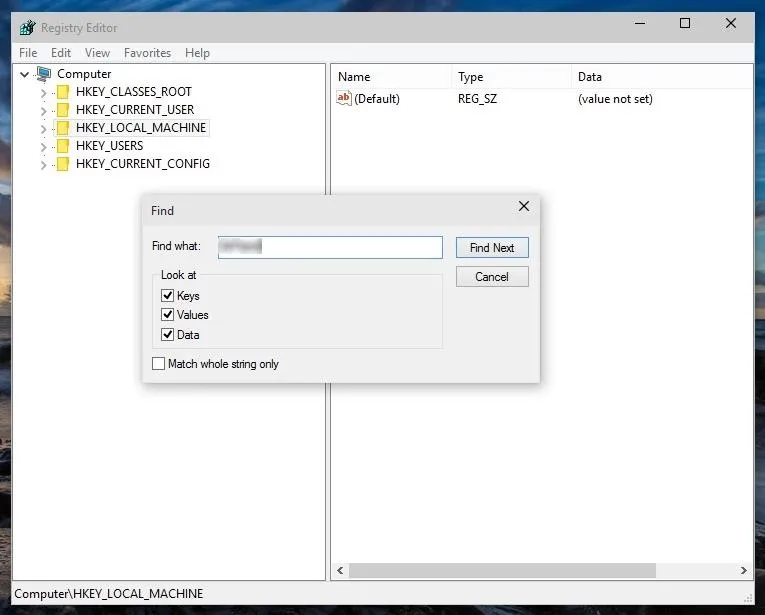Open the Help menu
The image size is (765, 615).
197,53
